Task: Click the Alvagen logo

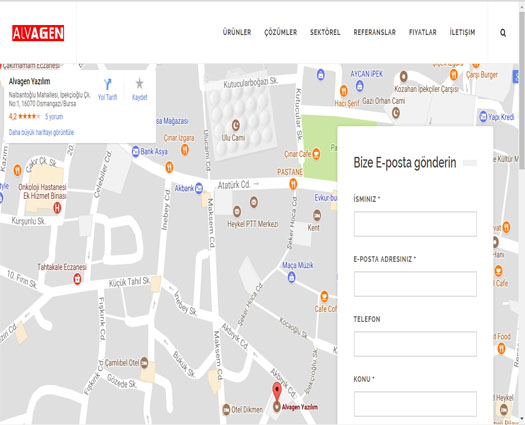Action: coord(38,33)
